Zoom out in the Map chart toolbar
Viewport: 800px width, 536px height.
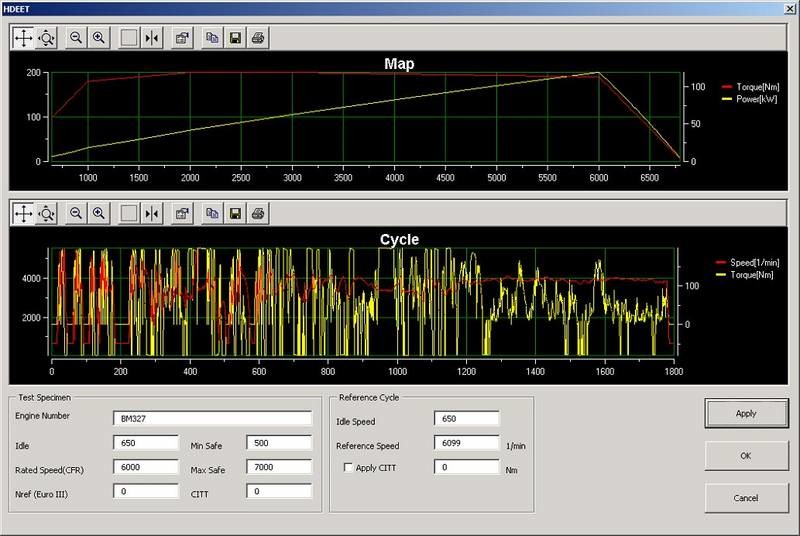pos(76,38)
